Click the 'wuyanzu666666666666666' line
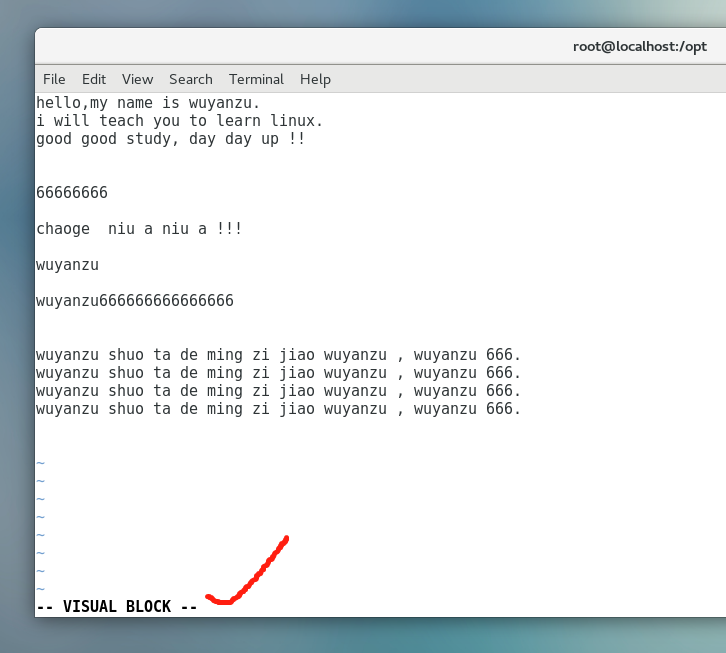The image size is (726, 653). (135, 300)
